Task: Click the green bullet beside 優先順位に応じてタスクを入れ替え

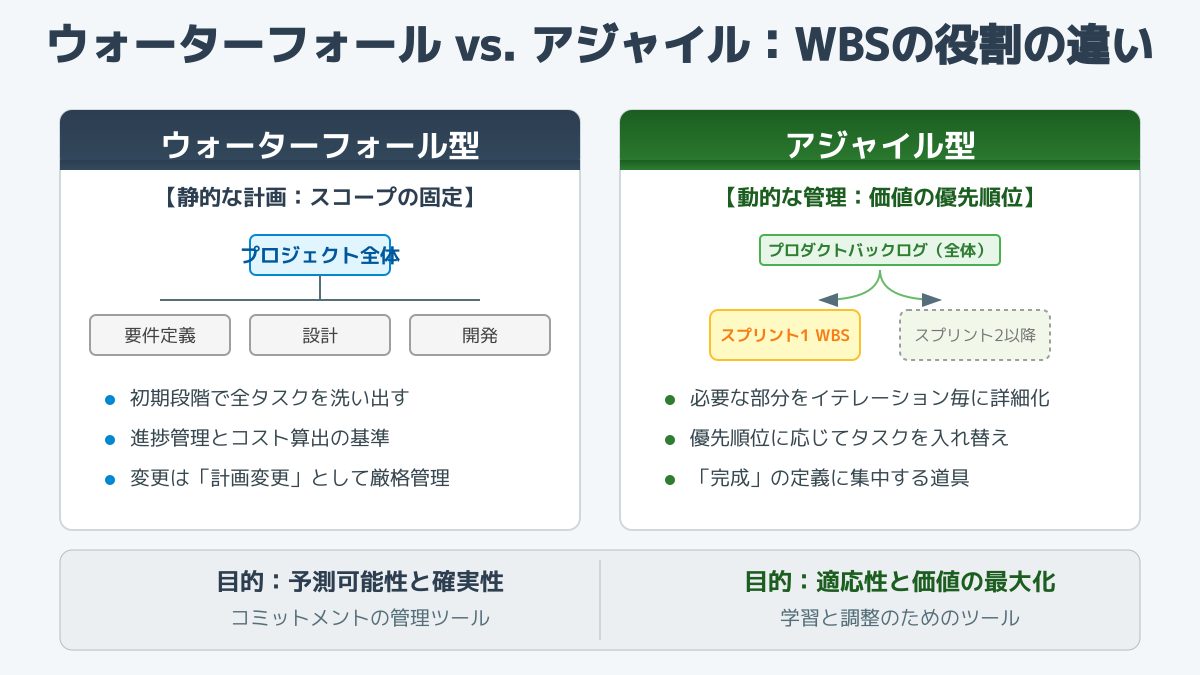Action: (x=671, y=439)
